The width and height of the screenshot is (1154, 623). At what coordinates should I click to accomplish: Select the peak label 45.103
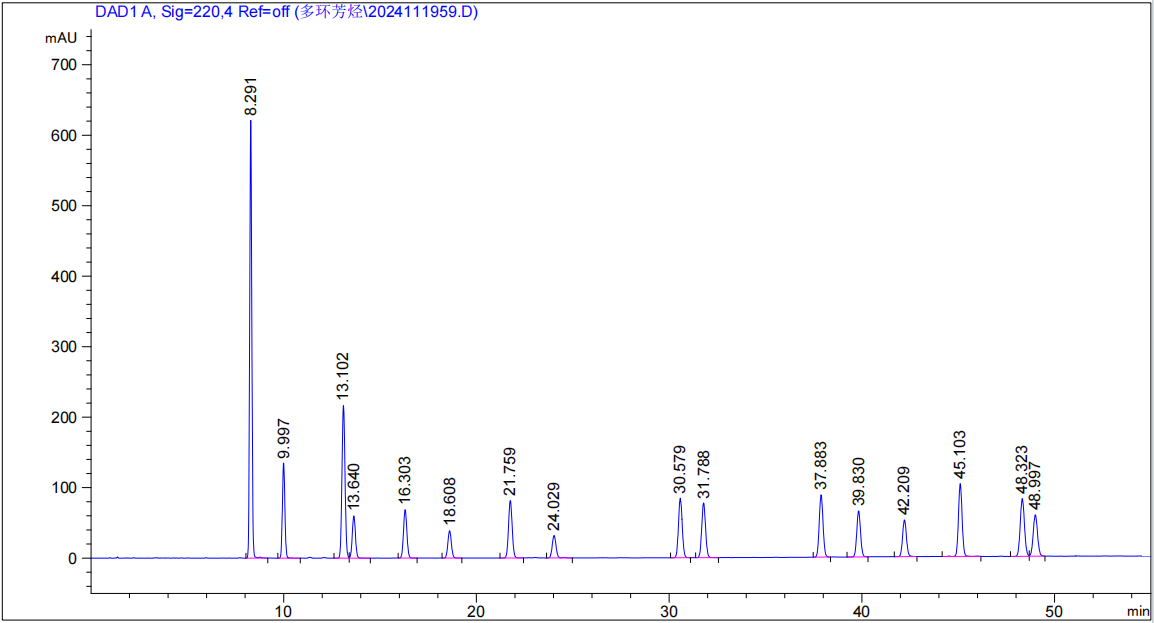tap(960, 455)
